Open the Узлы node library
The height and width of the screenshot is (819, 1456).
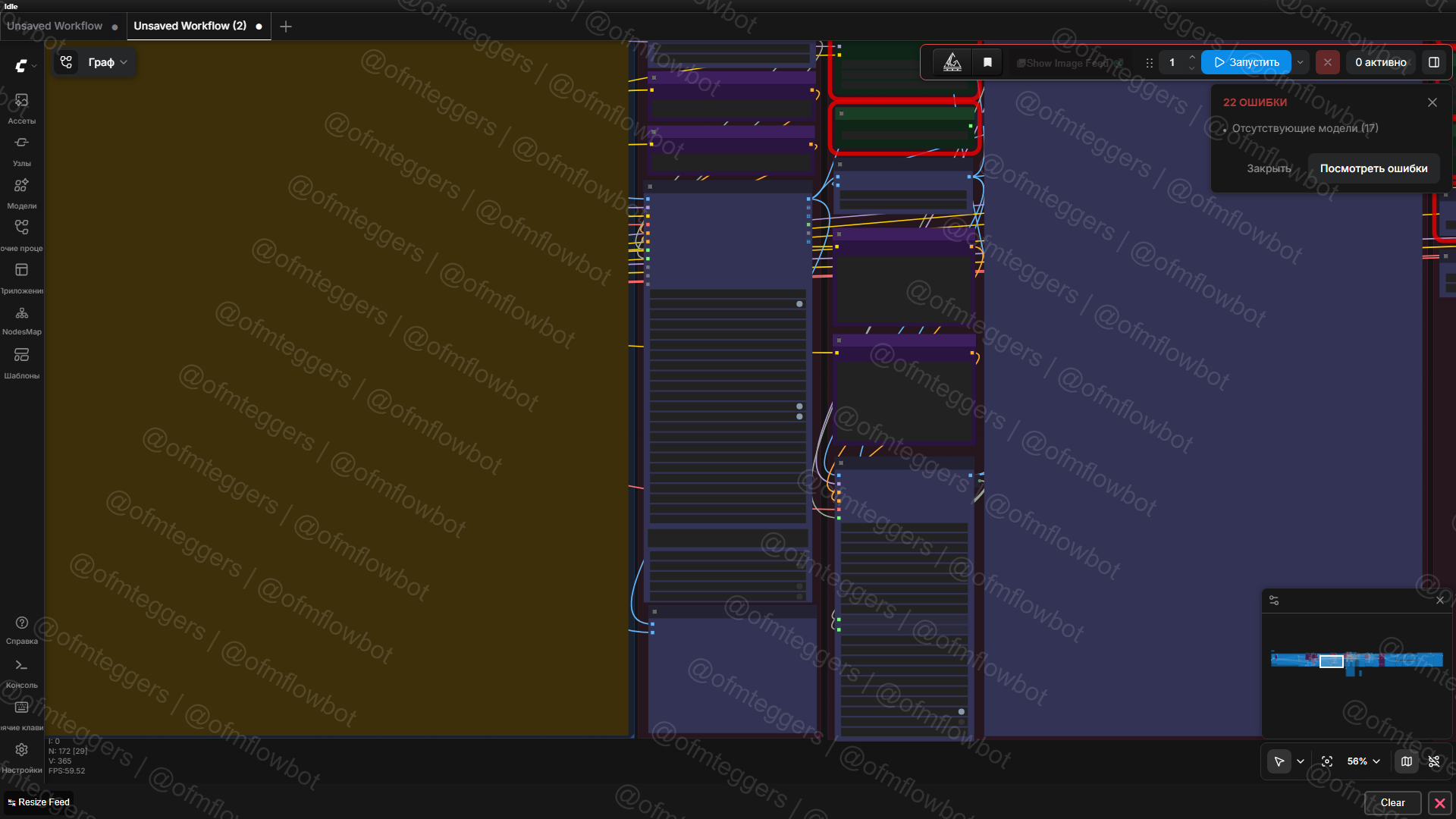(21, 150)
